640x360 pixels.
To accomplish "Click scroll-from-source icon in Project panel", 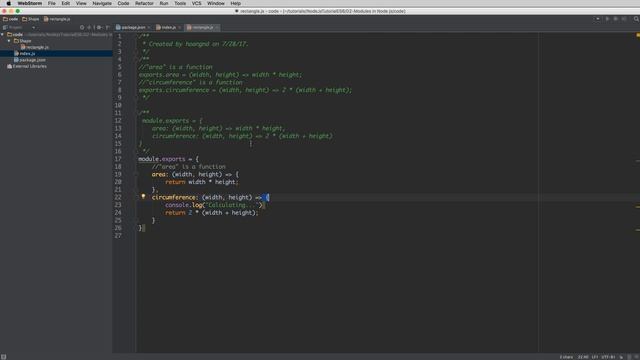I will pyautogui.click(x=82, y=27).
